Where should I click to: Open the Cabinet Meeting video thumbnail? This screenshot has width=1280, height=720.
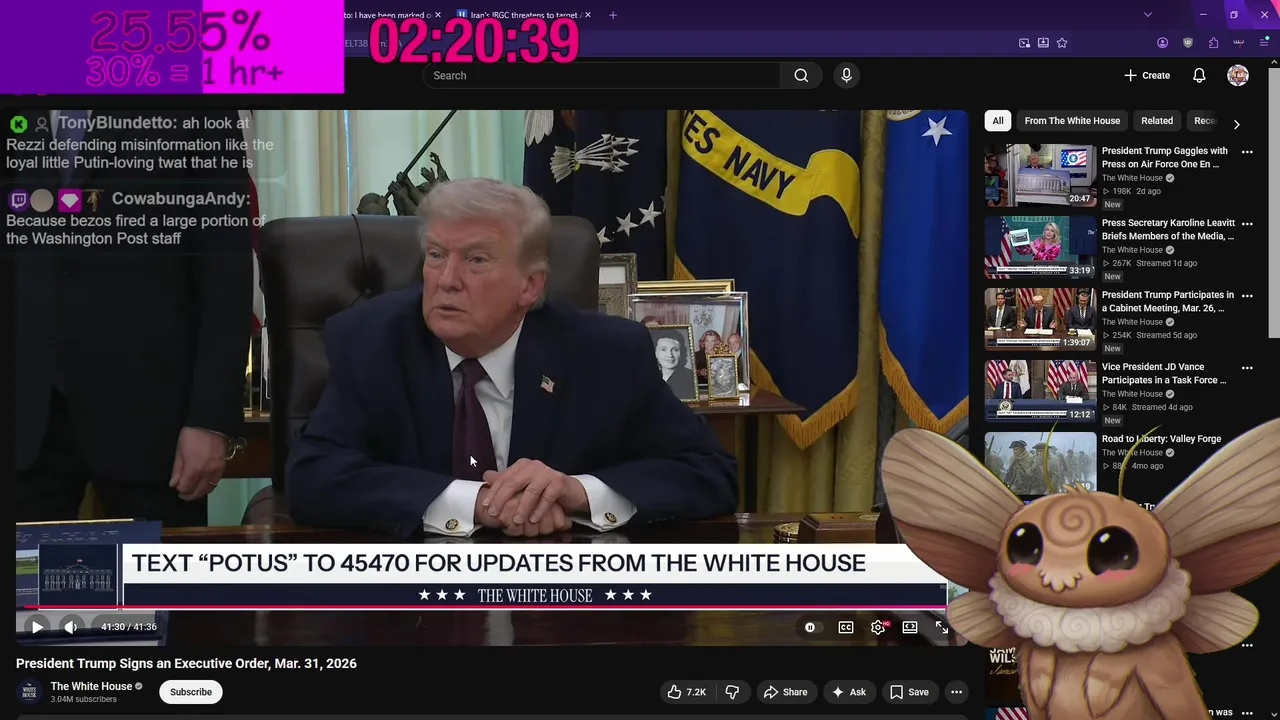pos(1040,319)
